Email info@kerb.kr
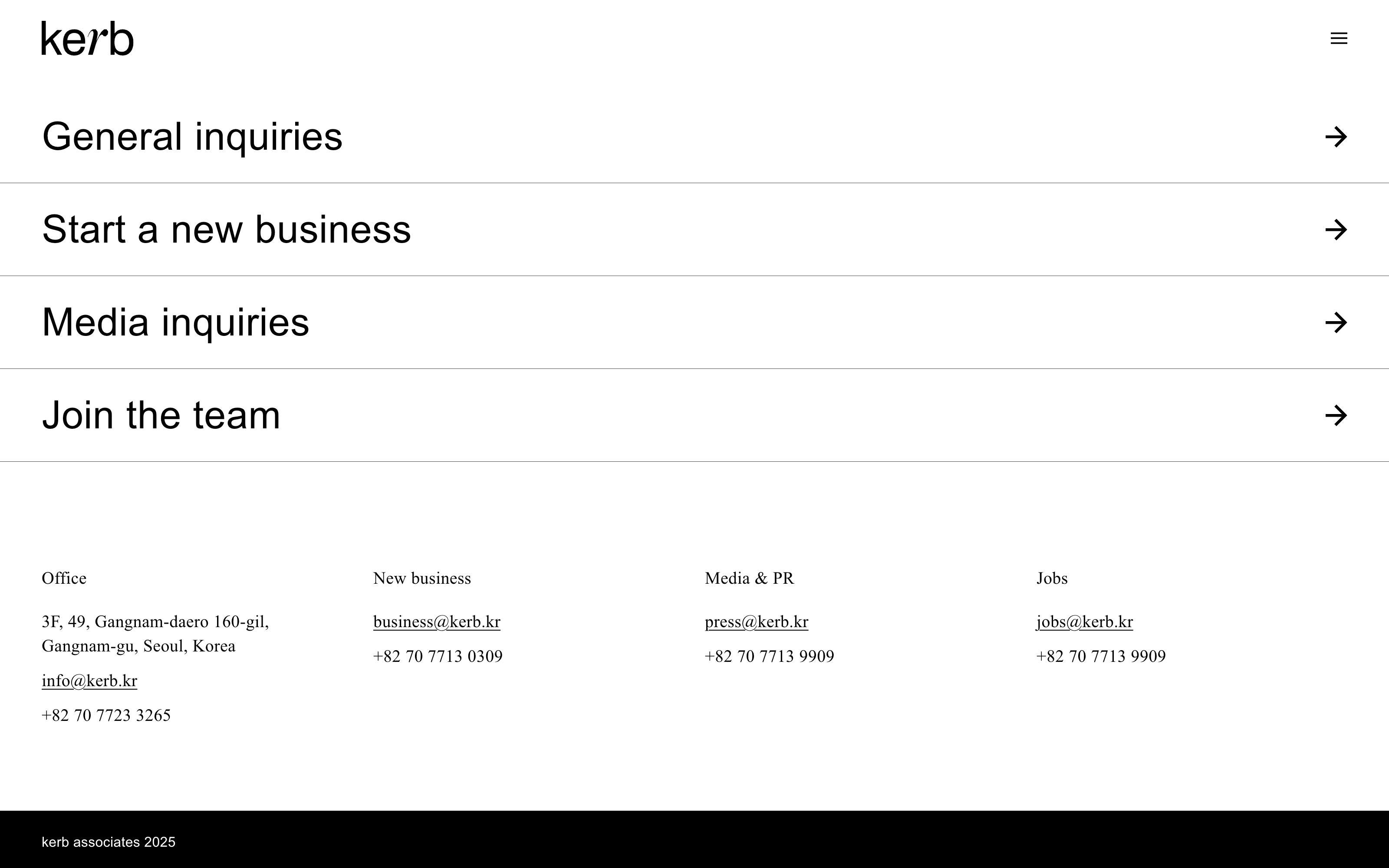This screenshot has width=1389, height=868. tap(89, 681)
